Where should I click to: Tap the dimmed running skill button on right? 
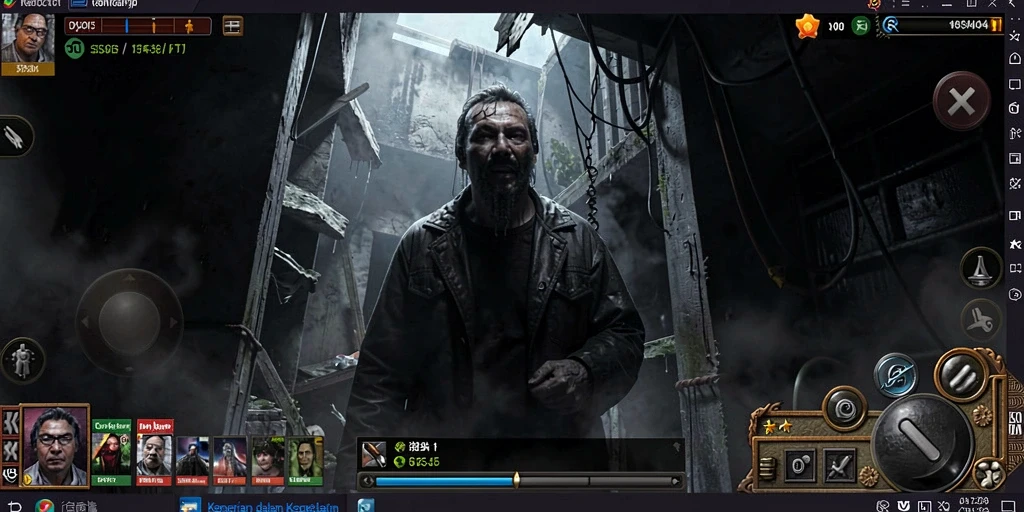980,319
